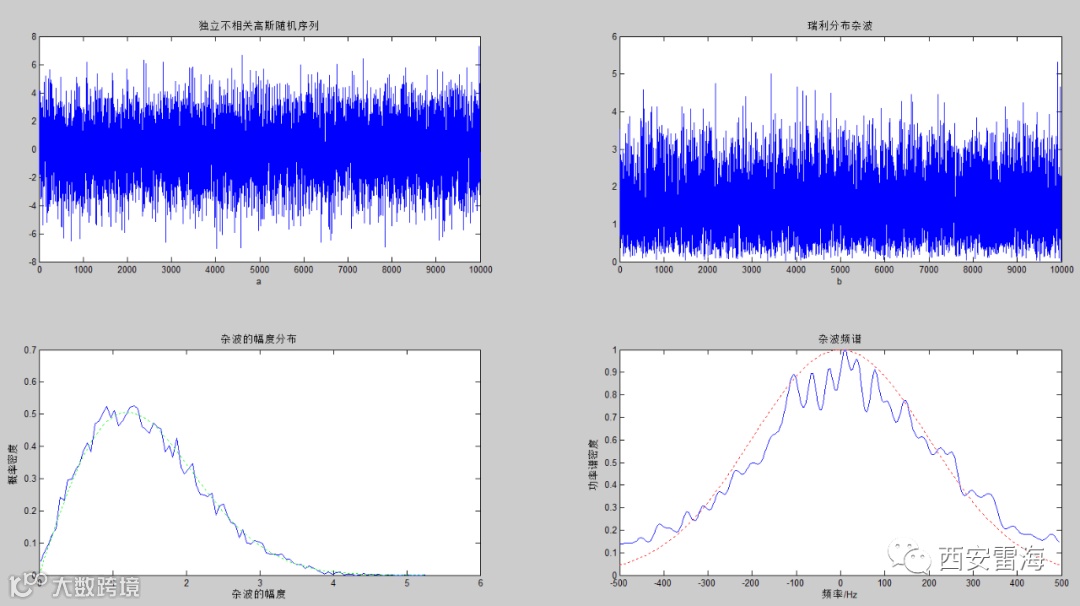Viewport: 1080px width, 606px height.
Task: Click inside the amplitude distribution plot
Action: coord(260,463)
